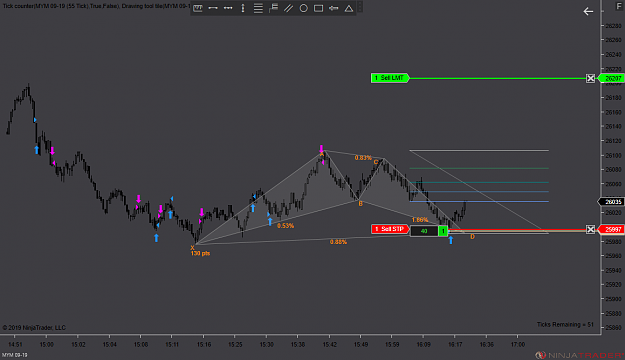Select the orange B point label
625x360 pixels.
point(360,204)
